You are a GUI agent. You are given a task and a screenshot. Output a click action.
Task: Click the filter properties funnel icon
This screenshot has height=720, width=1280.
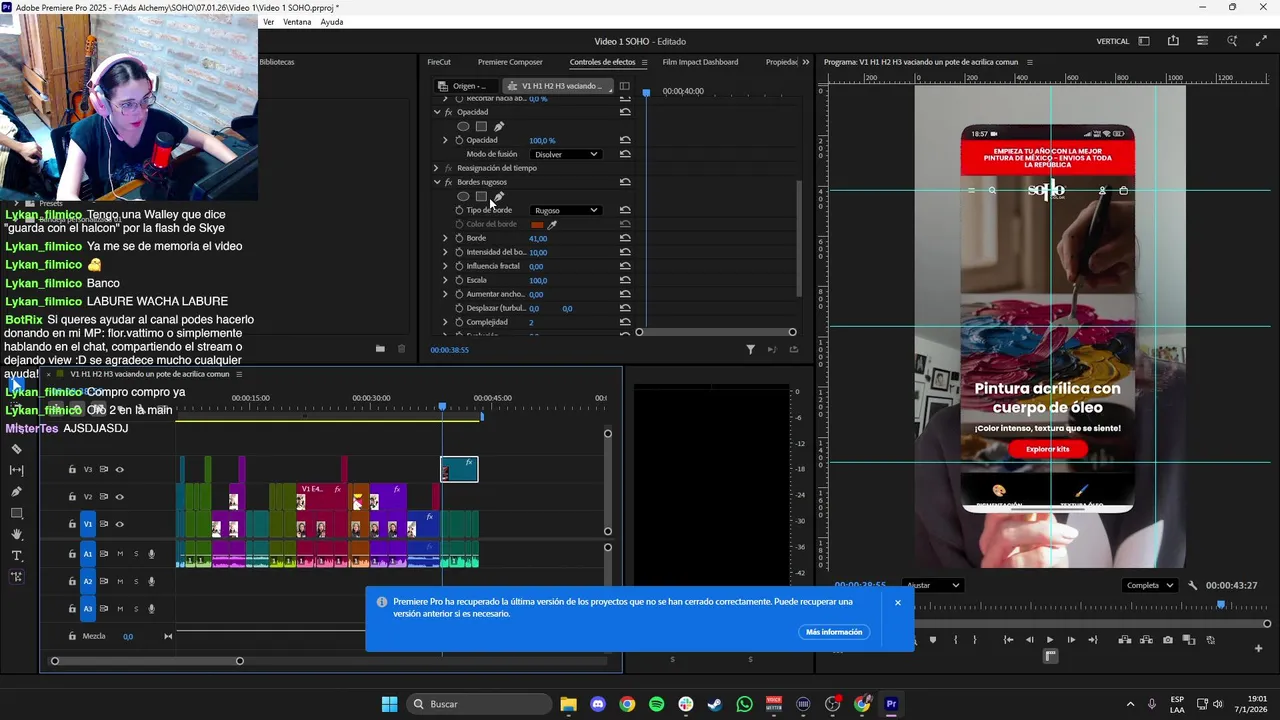[750, 349]
